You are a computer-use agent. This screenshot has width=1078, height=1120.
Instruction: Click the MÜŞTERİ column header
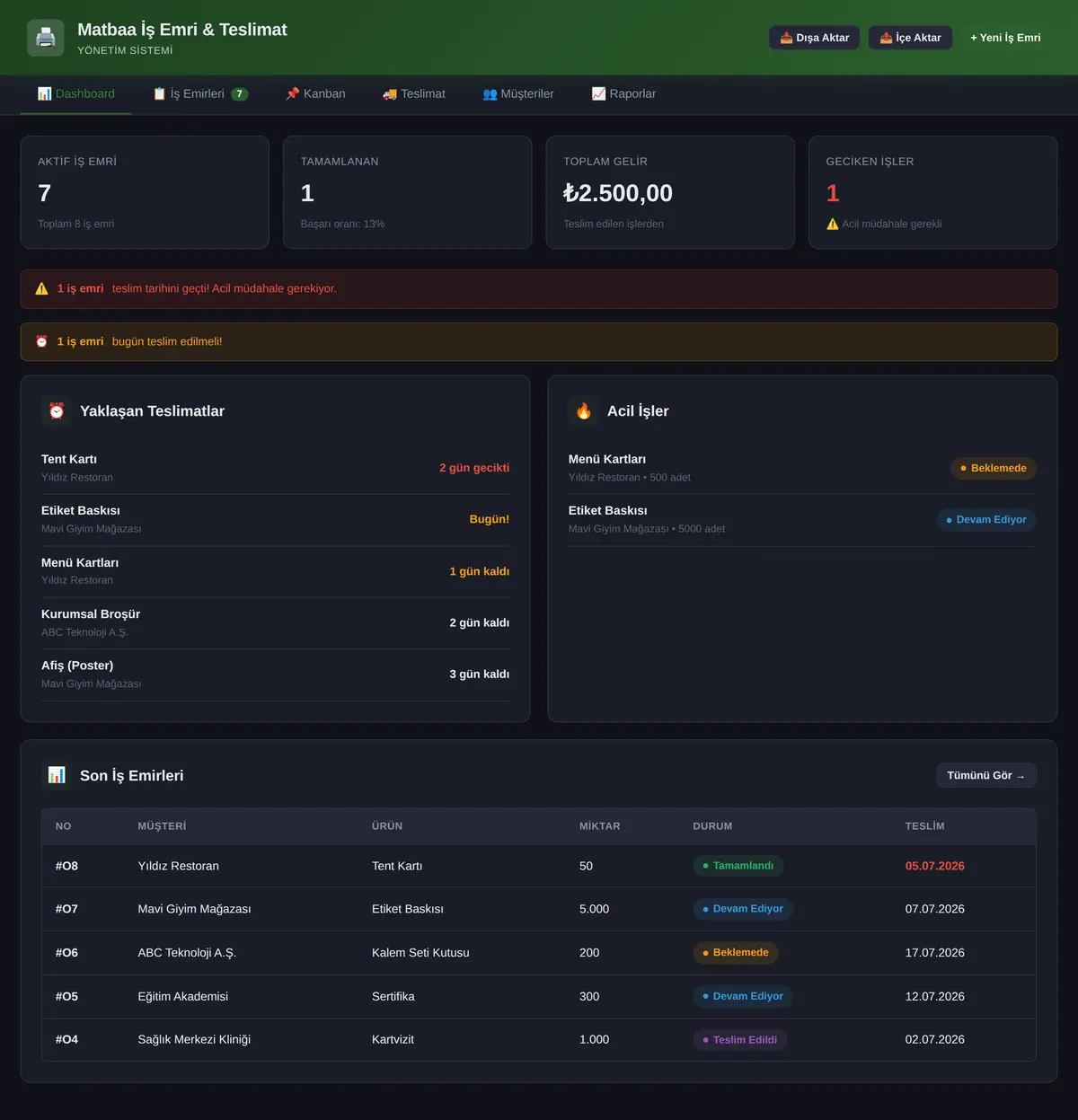pyautogui.click(x=163, y=826)
